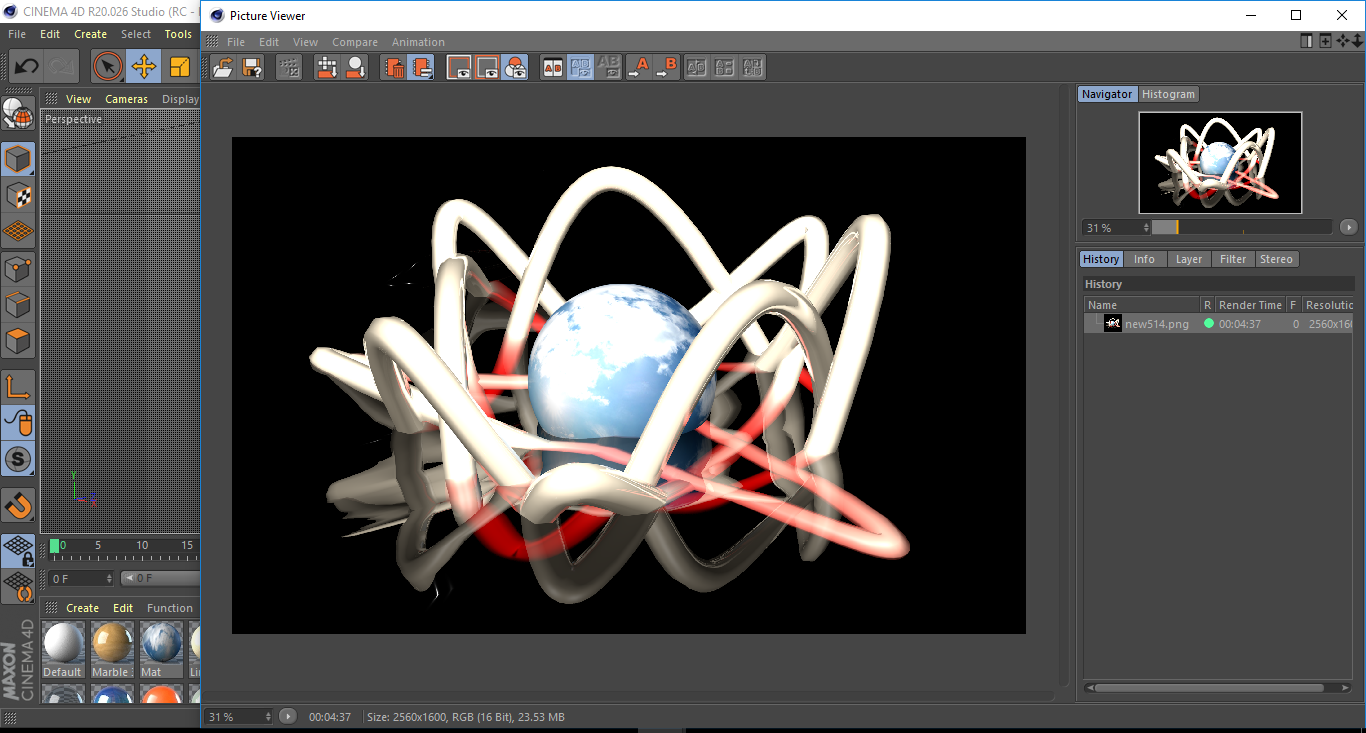
Task: Click Undo arrow in Cinema 4D toolbar
Action: 26,67
